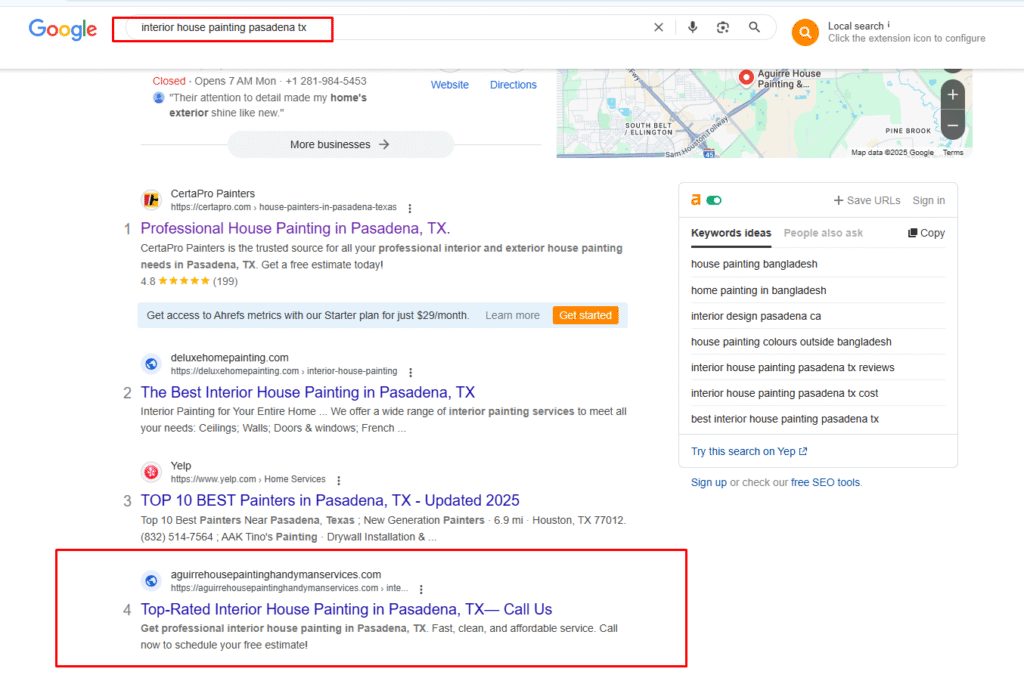Viewport: 1024px width, 675px height.
Task: Click the business phone number +1 281-984-5453
Action: click(326, 82)
